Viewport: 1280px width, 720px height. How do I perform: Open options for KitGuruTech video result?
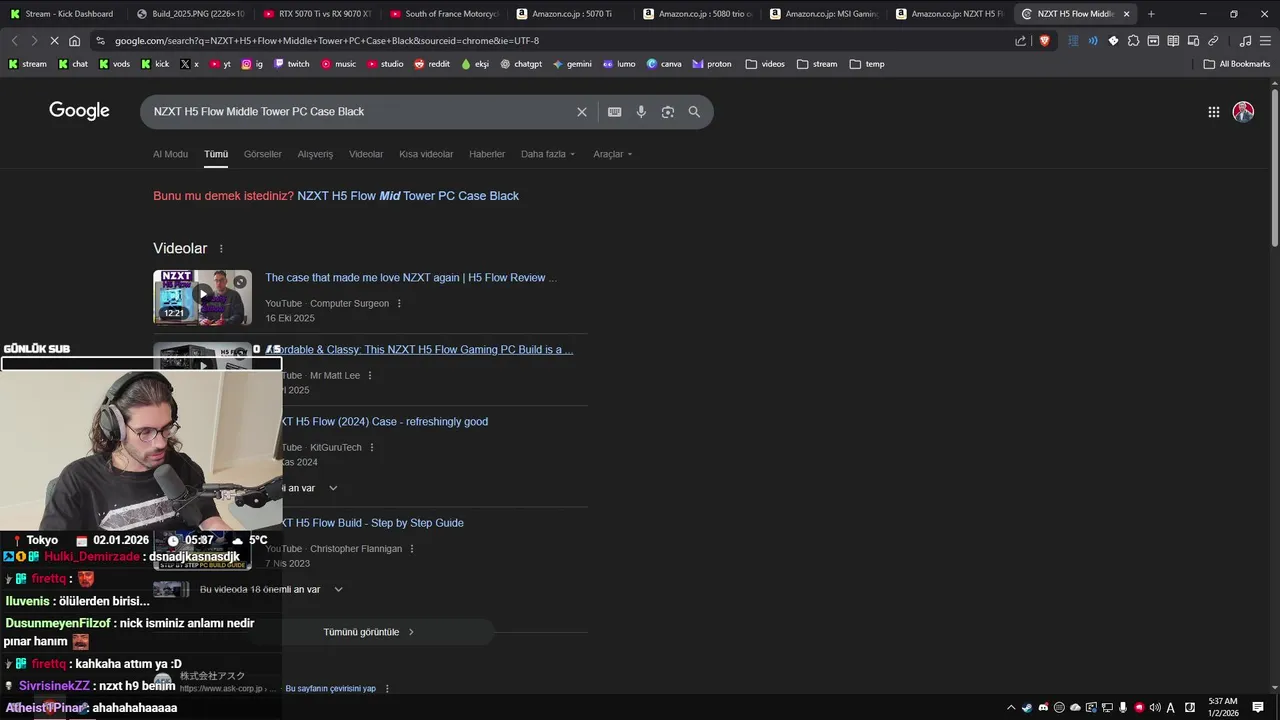tap(372, 448)
